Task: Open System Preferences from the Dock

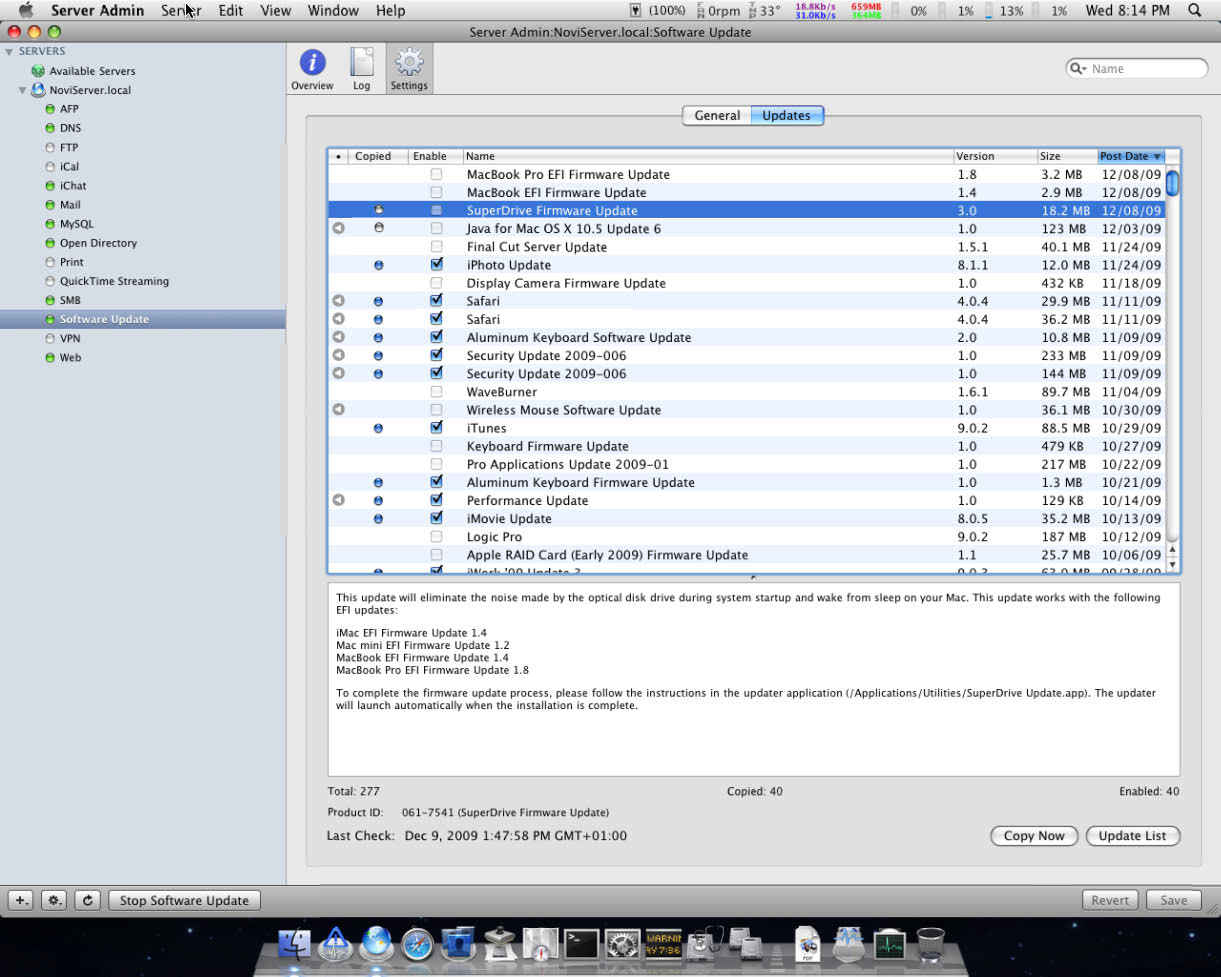Action: click(x=622, y=943)
